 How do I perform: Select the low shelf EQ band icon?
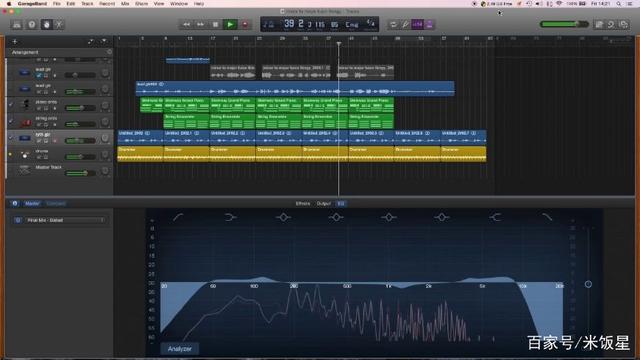pos(230,217)
